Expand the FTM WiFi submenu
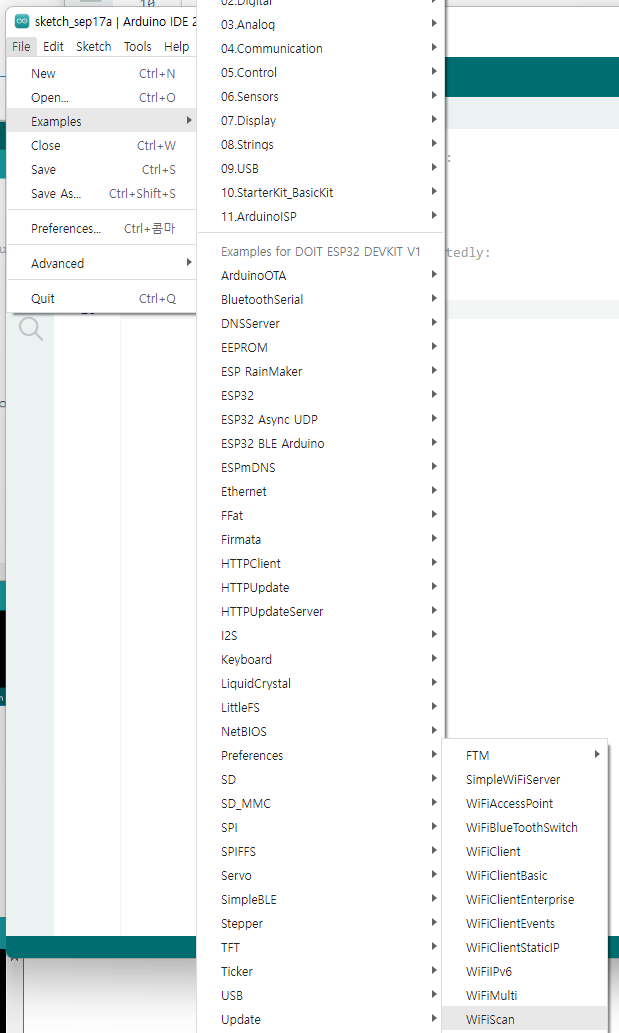The width and height of the screenshot is (619, 1033). 525,756
